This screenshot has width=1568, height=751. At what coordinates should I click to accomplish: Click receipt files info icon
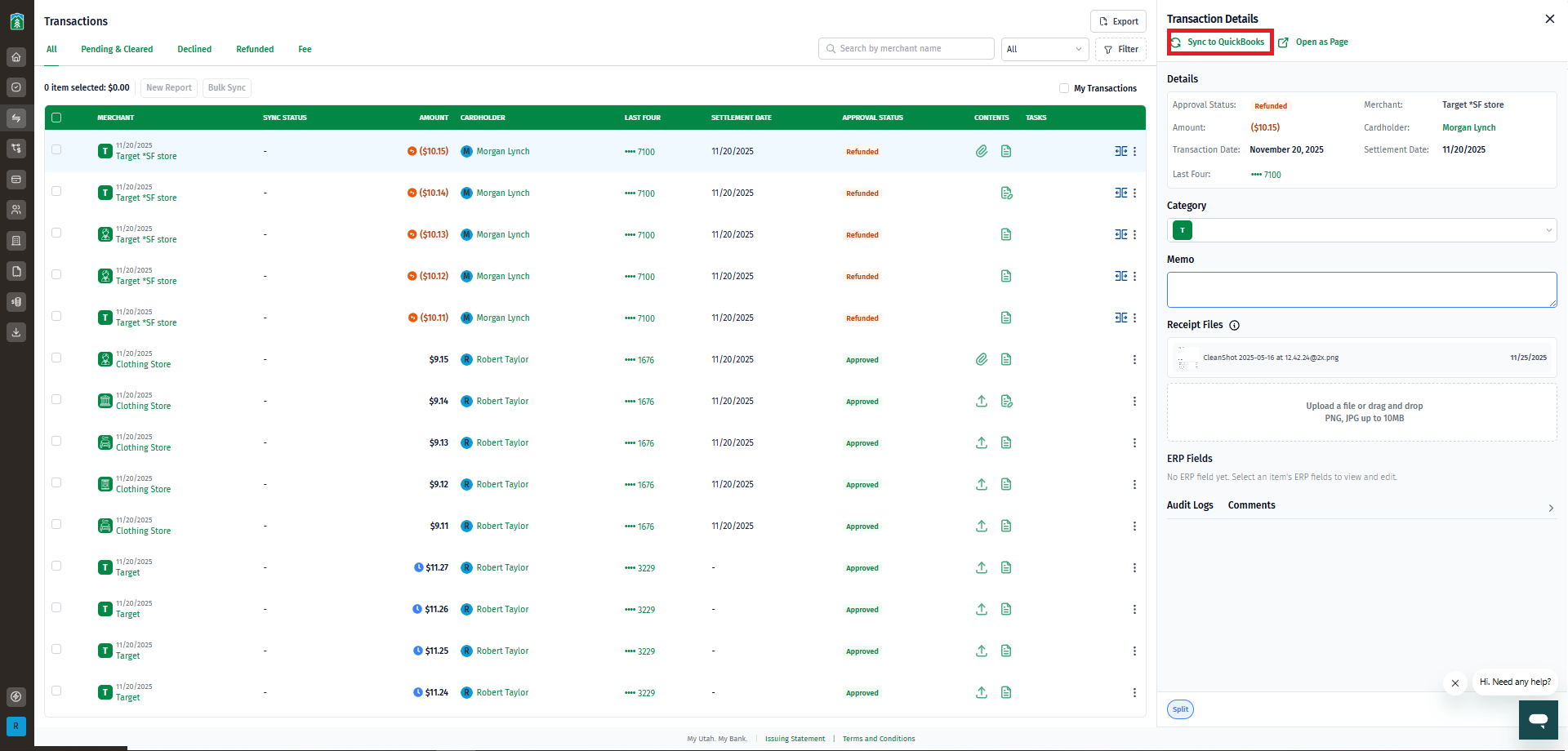[1234, 325]
